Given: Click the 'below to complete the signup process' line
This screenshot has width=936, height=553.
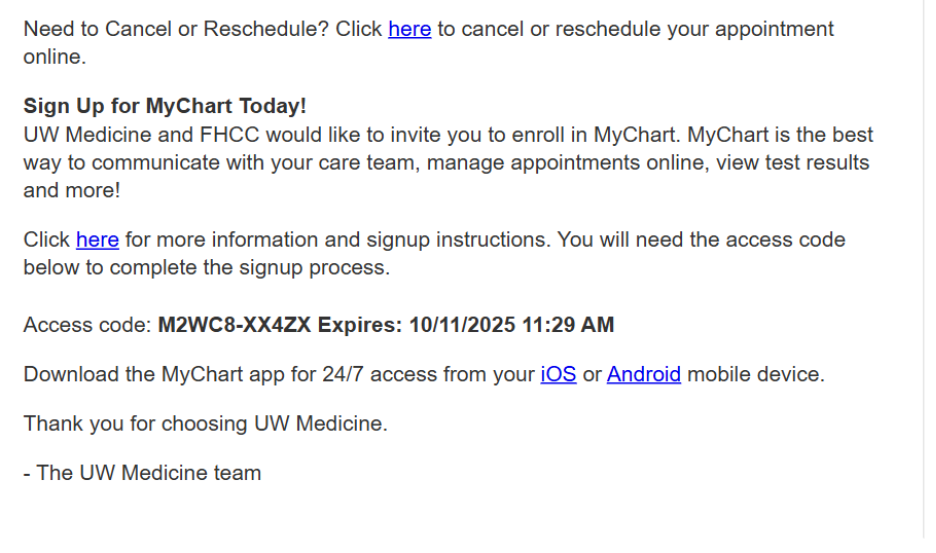Looking at the screenshot, I should coord(207,268).
